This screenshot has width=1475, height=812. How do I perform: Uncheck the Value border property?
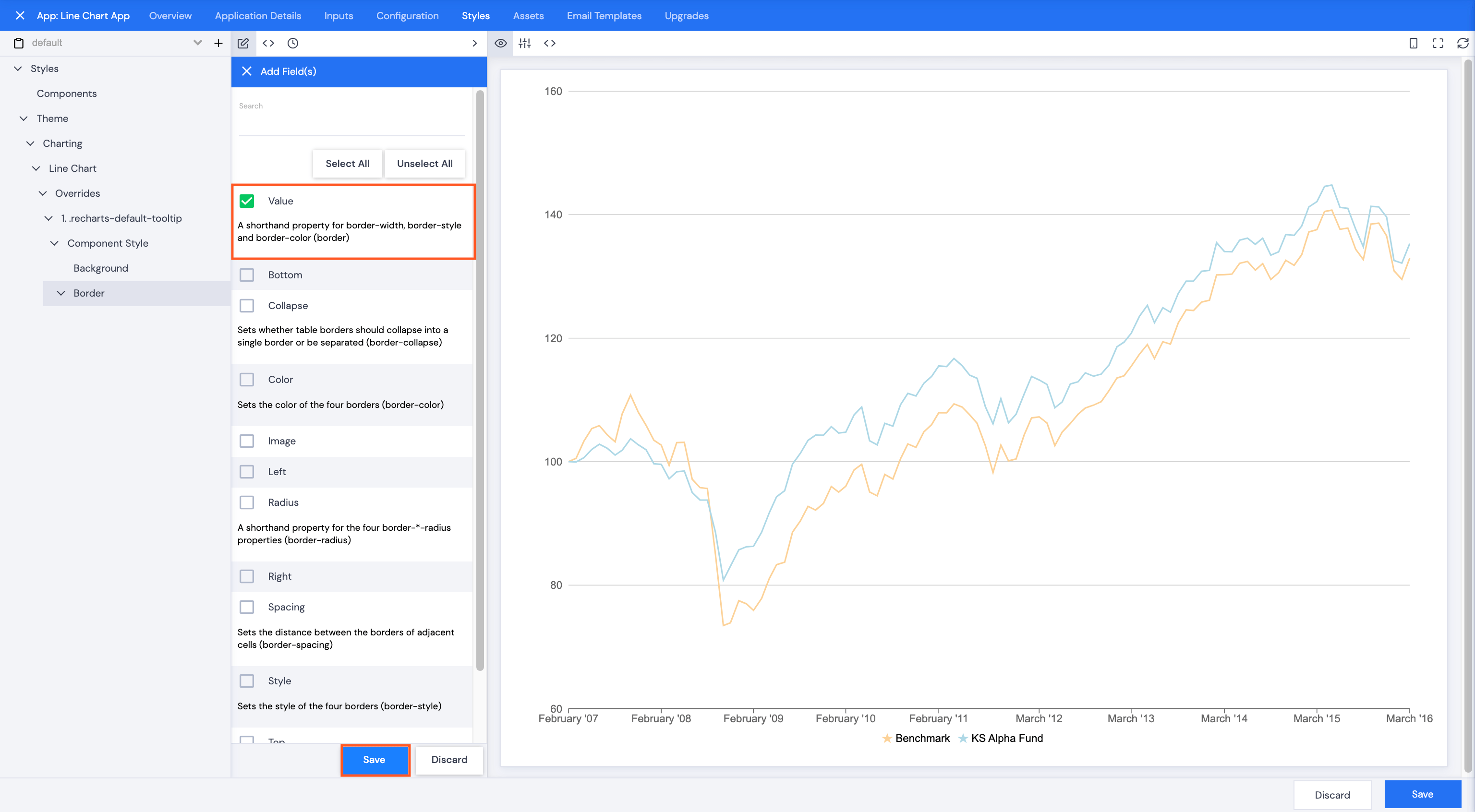click(247, 201)
